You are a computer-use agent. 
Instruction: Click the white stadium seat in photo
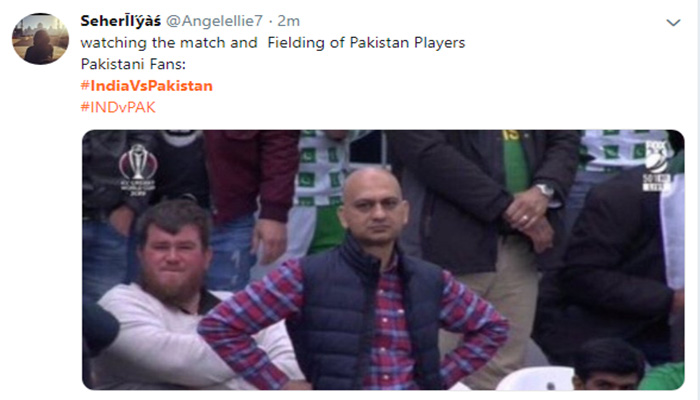(x=536, y=379)
